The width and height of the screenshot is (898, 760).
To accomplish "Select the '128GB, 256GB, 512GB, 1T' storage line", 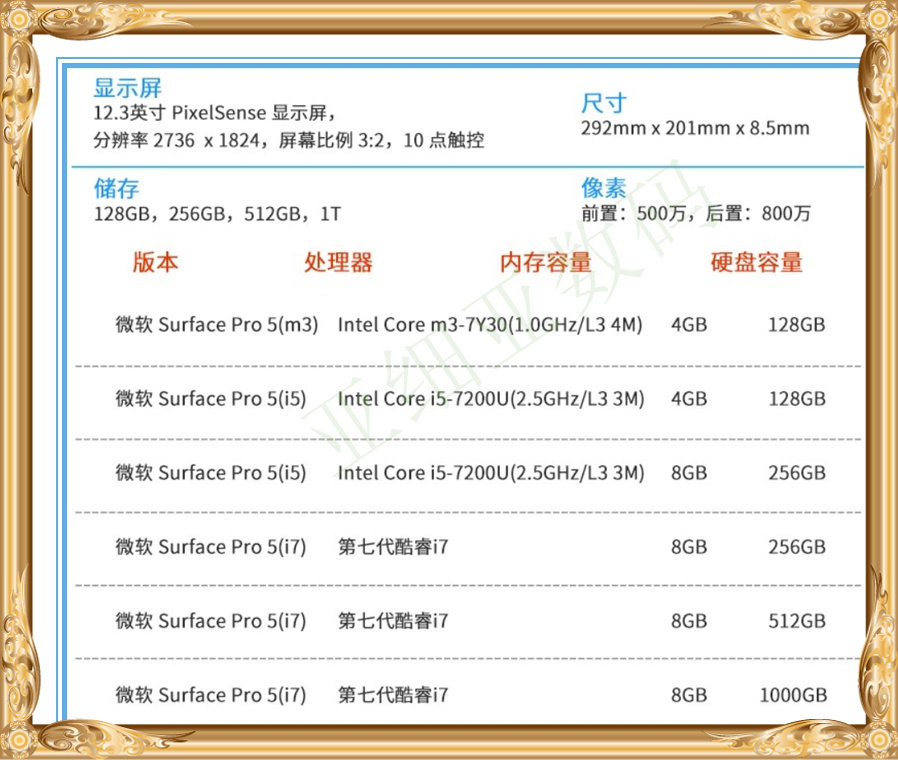I will coord(217,214).
